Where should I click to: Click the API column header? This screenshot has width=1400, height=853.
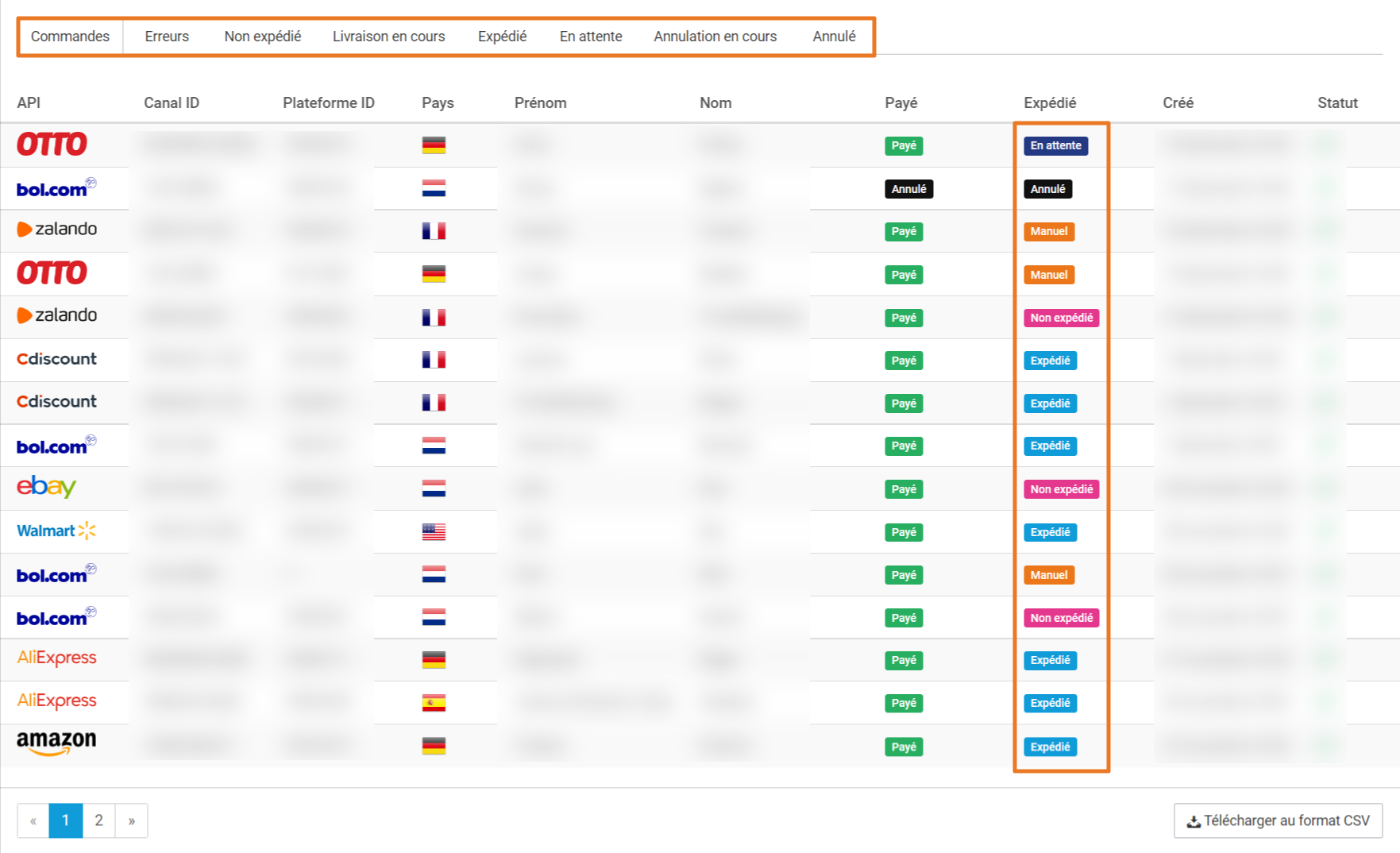pyautogui.click(x=29, y=102)
